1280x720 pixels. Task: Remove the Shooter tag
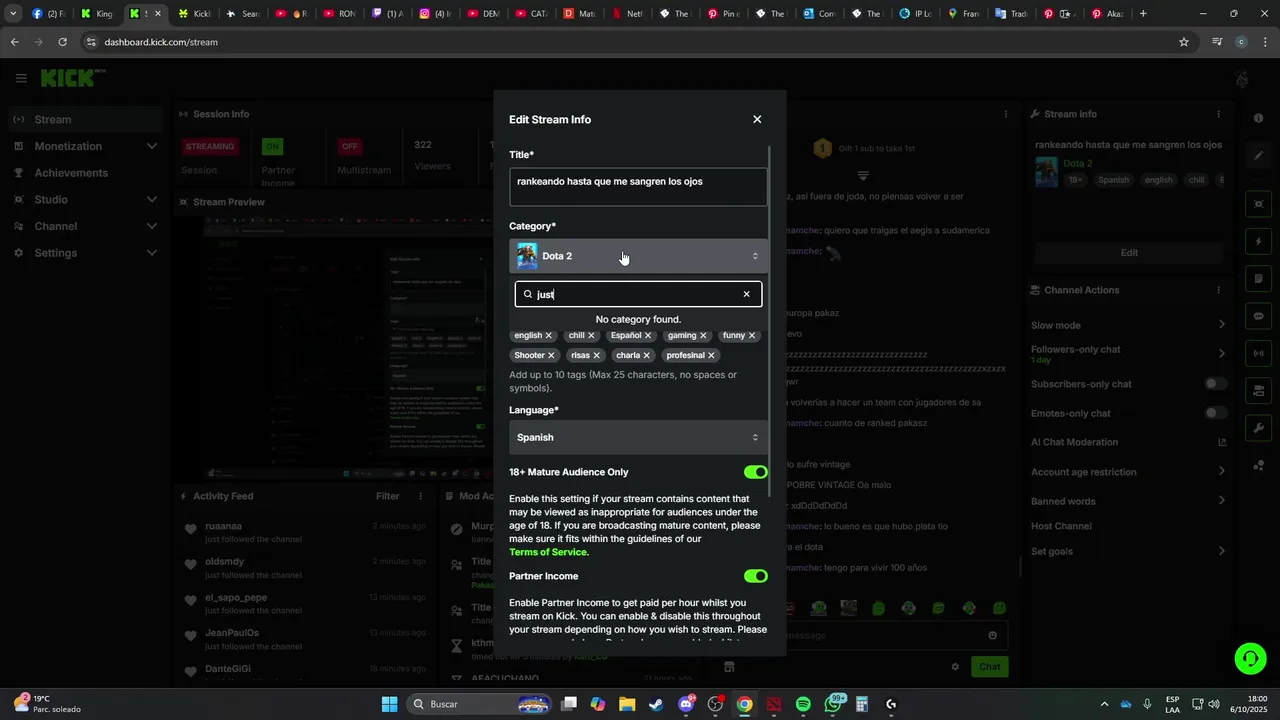pos(551,355)
